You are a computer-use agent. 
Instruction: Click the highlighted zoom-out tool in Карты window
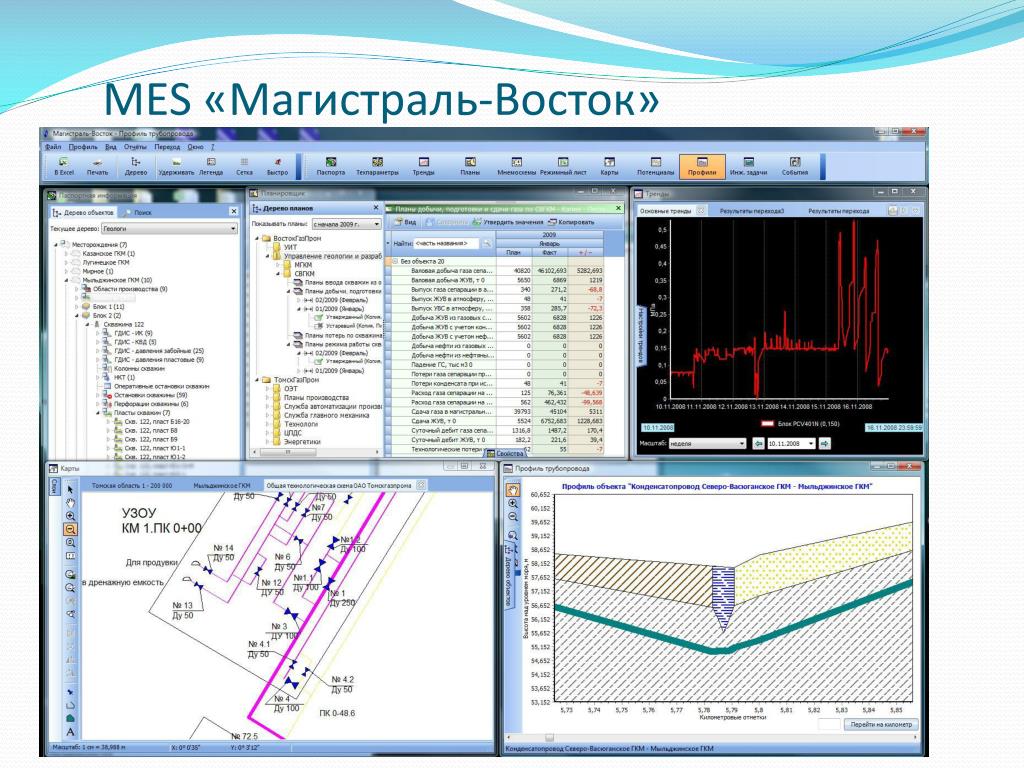click(70, 529)
